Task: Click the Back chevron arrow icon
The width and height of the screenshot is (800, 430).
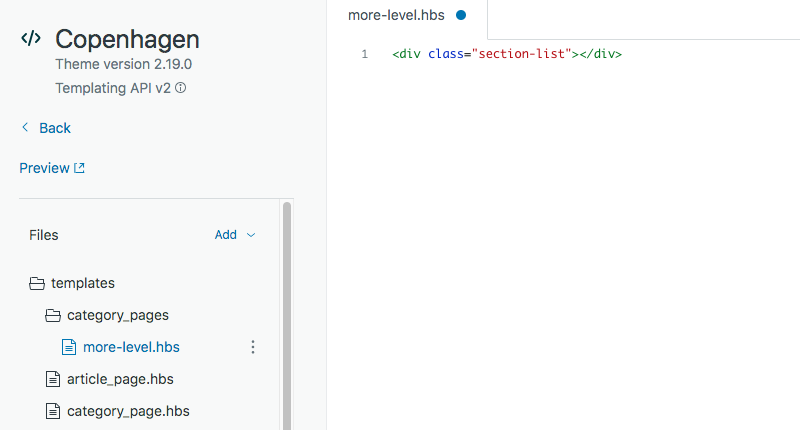Action: pos(25,128)
